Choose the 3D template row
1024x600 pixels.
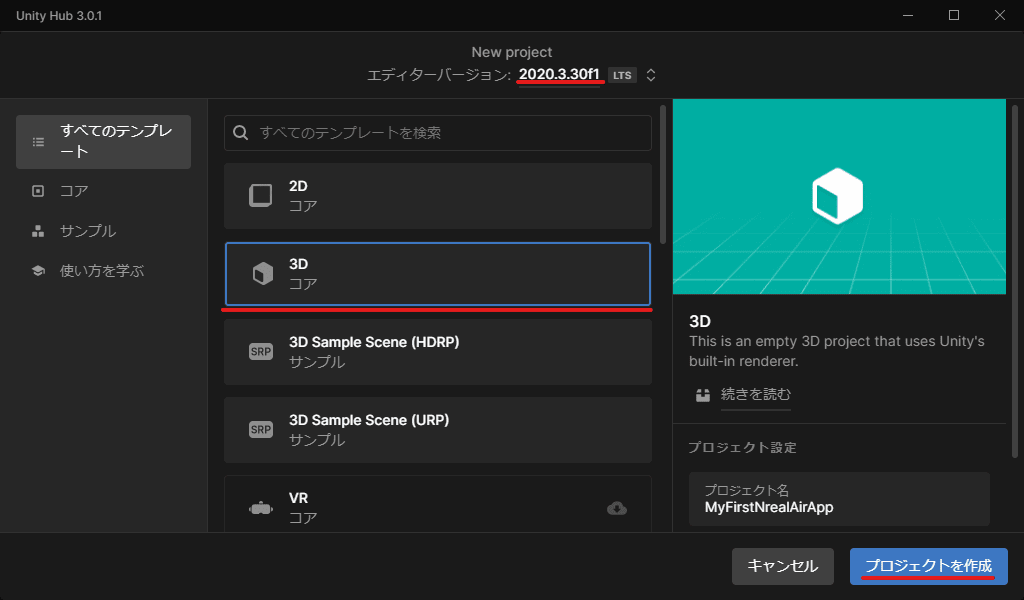(x=438, y=274)
